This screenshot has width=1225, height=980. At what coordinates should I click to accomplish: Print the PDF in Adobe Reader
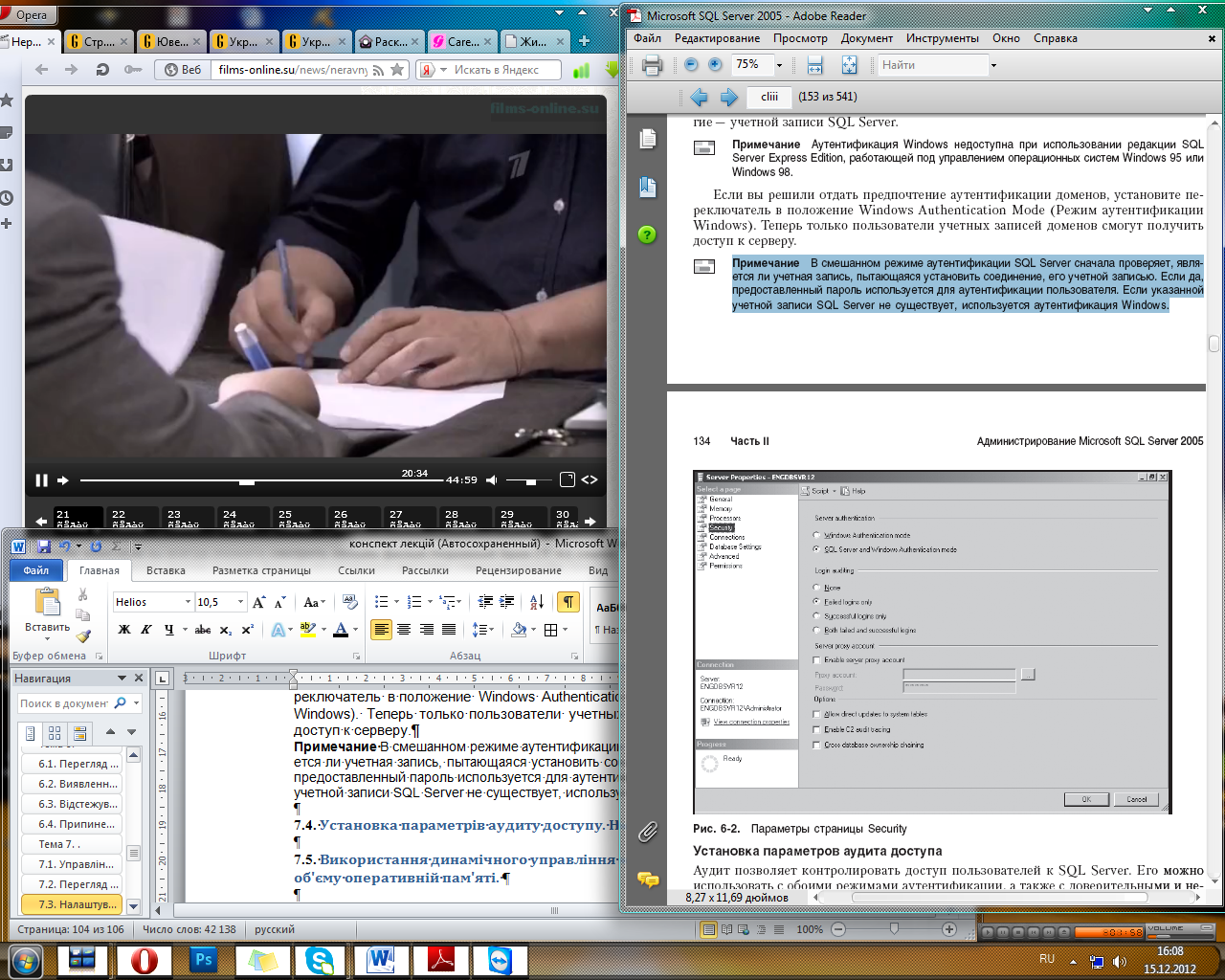pyautogui.click(x=653, y=65)
